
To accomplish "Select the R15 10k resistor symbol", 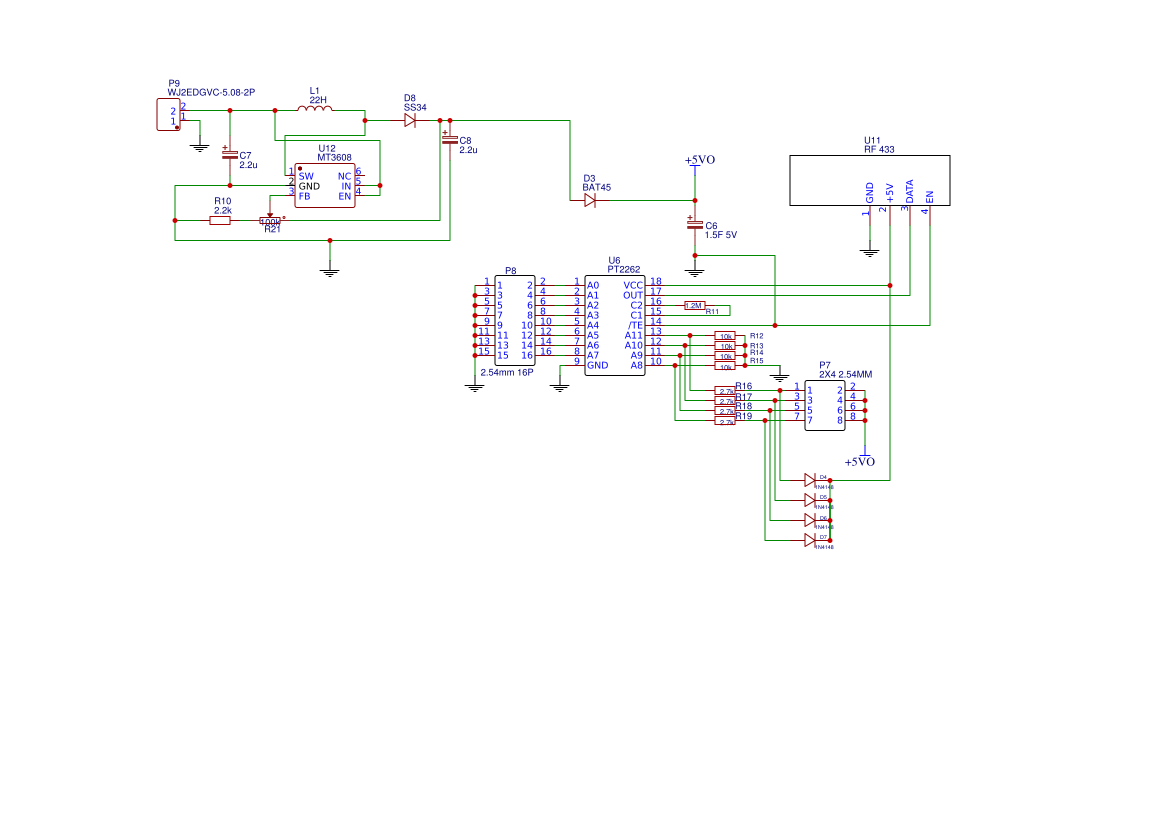I will tap(725, 365).
